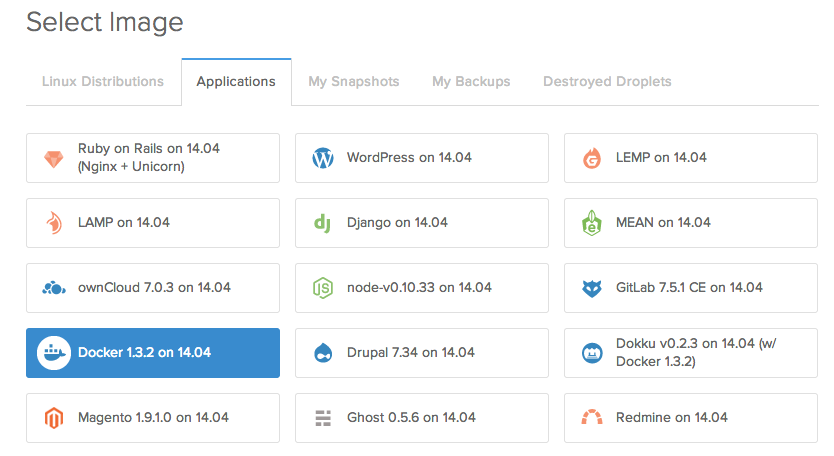Click the MEAN stack green icon
The width and height of the screenshot is (834, 456).
pos(591,223)
